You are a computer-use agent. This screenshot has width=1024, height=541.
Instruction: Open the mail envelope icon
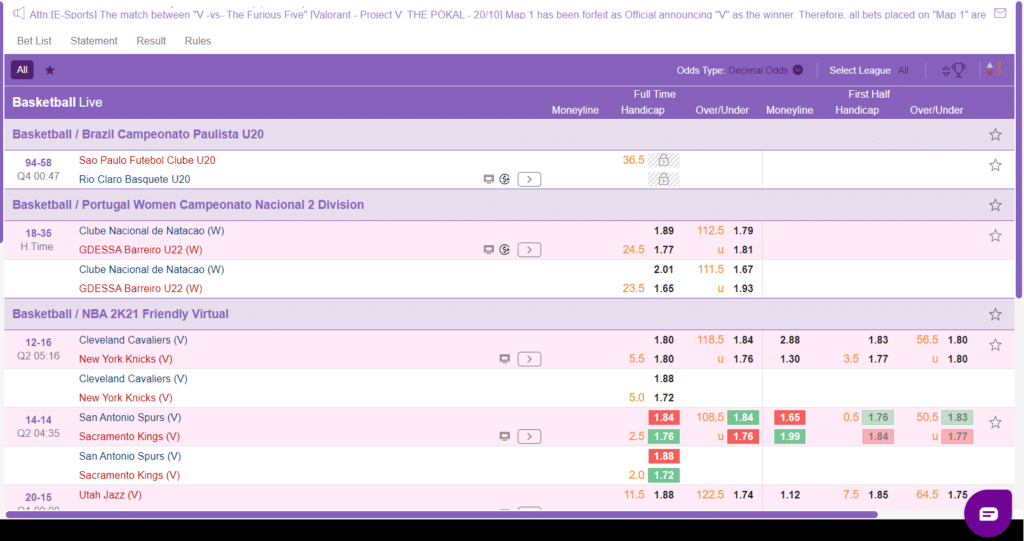999,13
